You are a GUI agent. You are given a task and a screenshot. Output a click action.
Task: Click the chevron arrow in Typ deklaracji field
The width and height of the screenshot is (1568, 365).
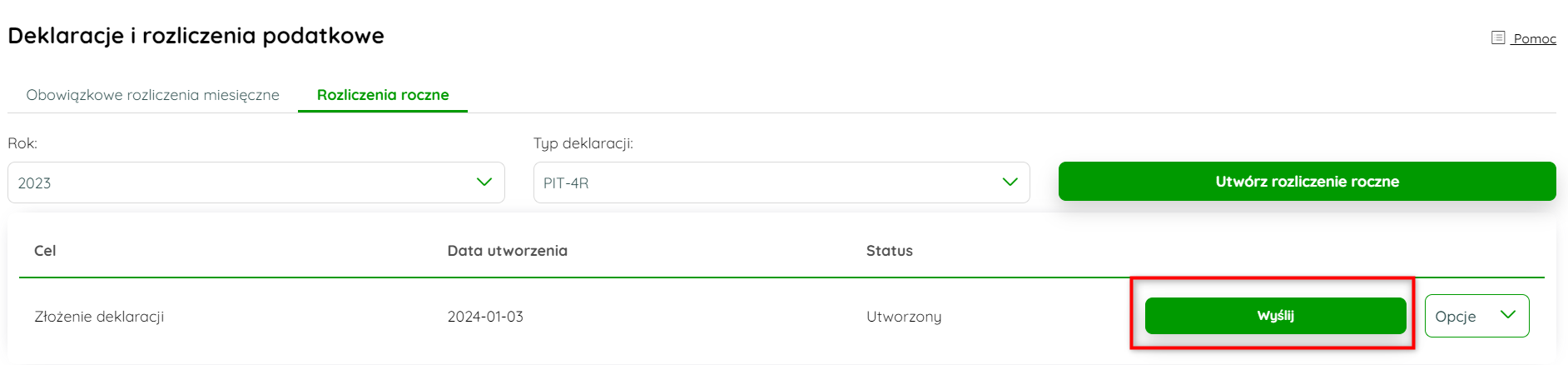point(1010,182)
